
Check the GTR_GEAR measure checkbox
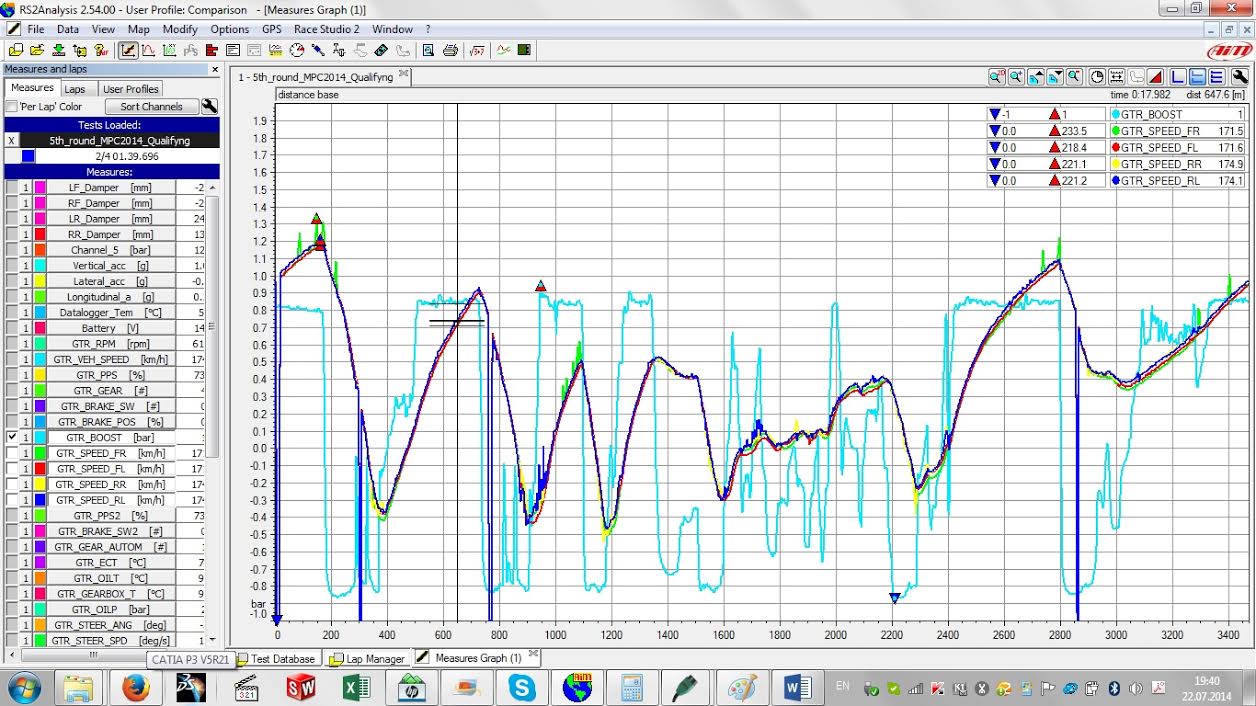12,390
